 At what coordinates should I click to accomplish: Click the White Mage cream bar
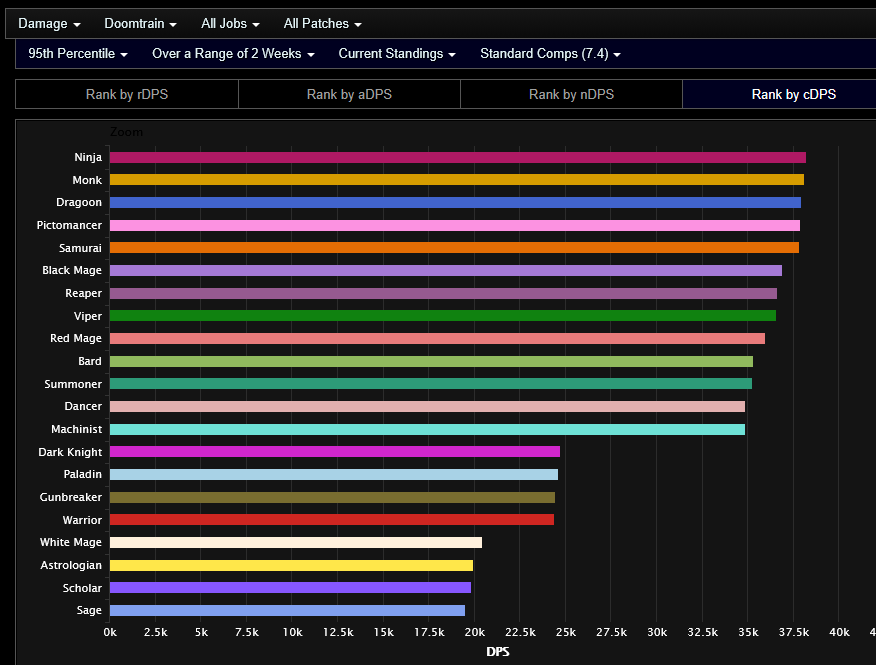click(x=296, y=542)
